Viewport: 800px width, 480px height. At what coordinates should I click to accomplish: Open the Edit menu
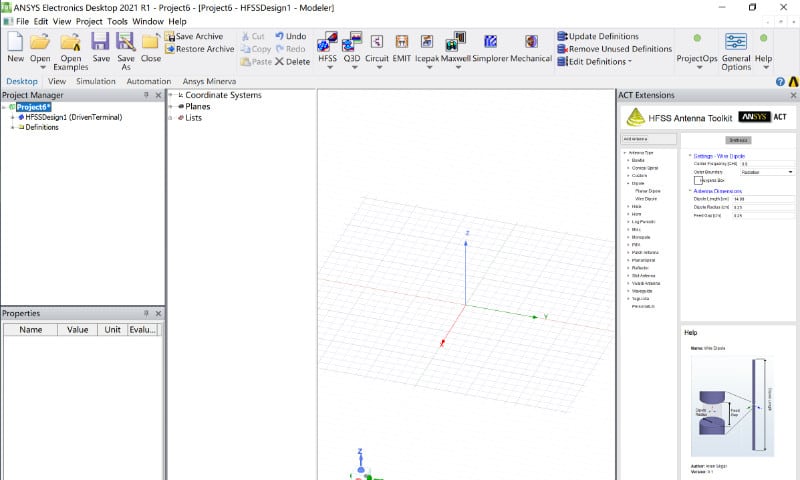41,21
